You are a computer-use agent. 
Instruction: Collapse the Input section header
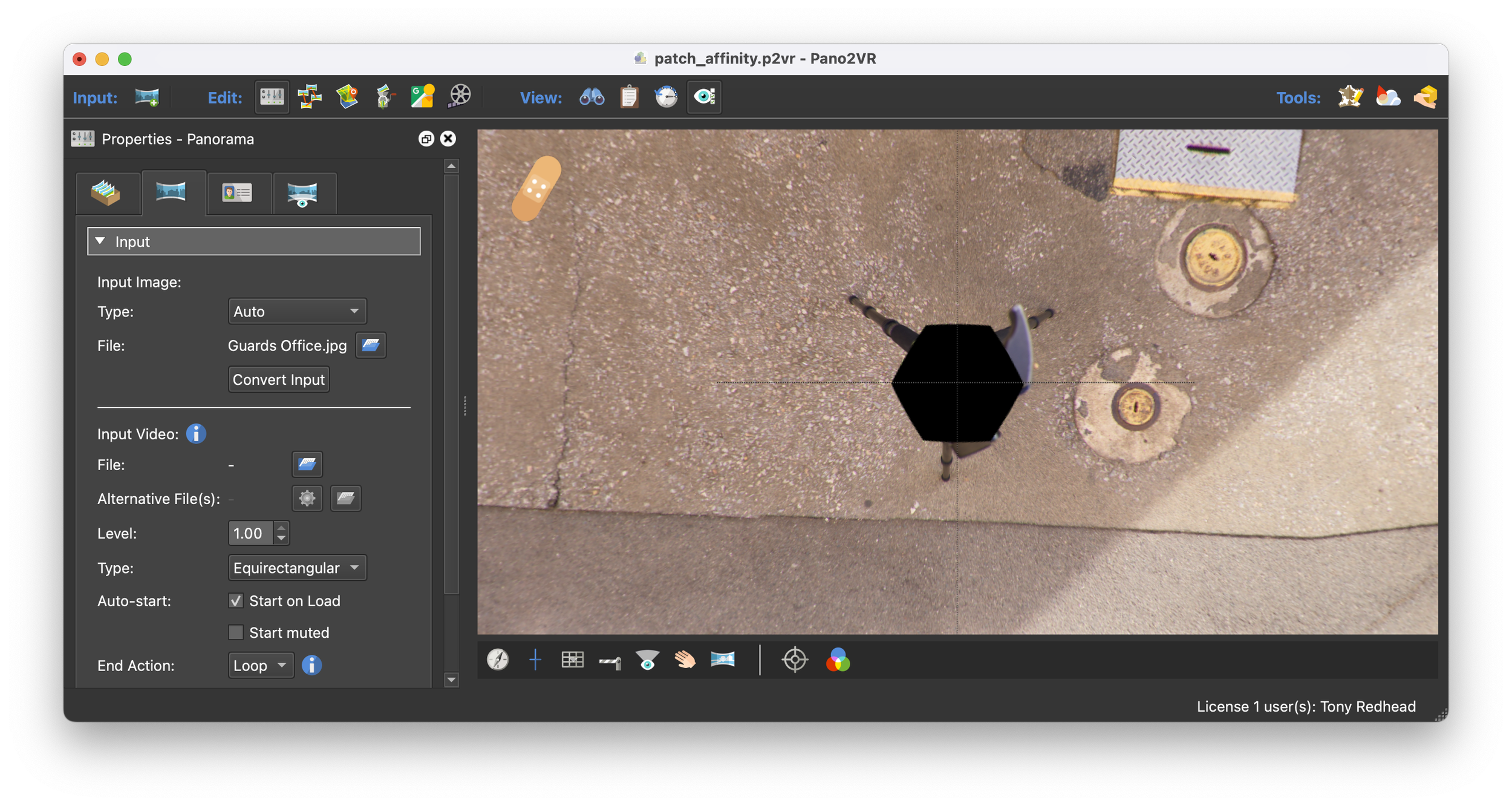tap(253, 241)
